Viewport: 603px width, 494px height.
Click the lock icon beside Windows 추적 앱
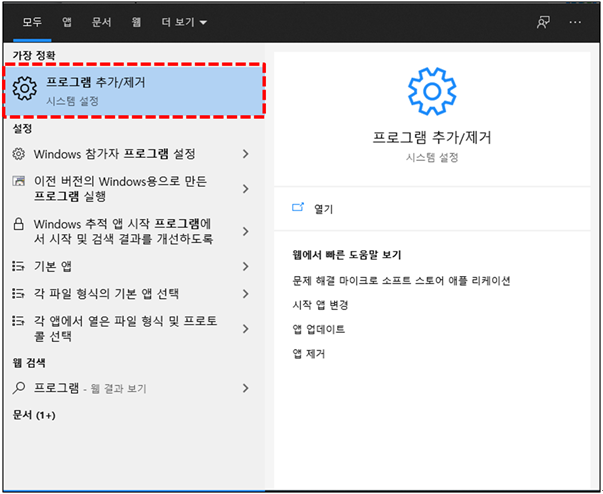(18, 224)
